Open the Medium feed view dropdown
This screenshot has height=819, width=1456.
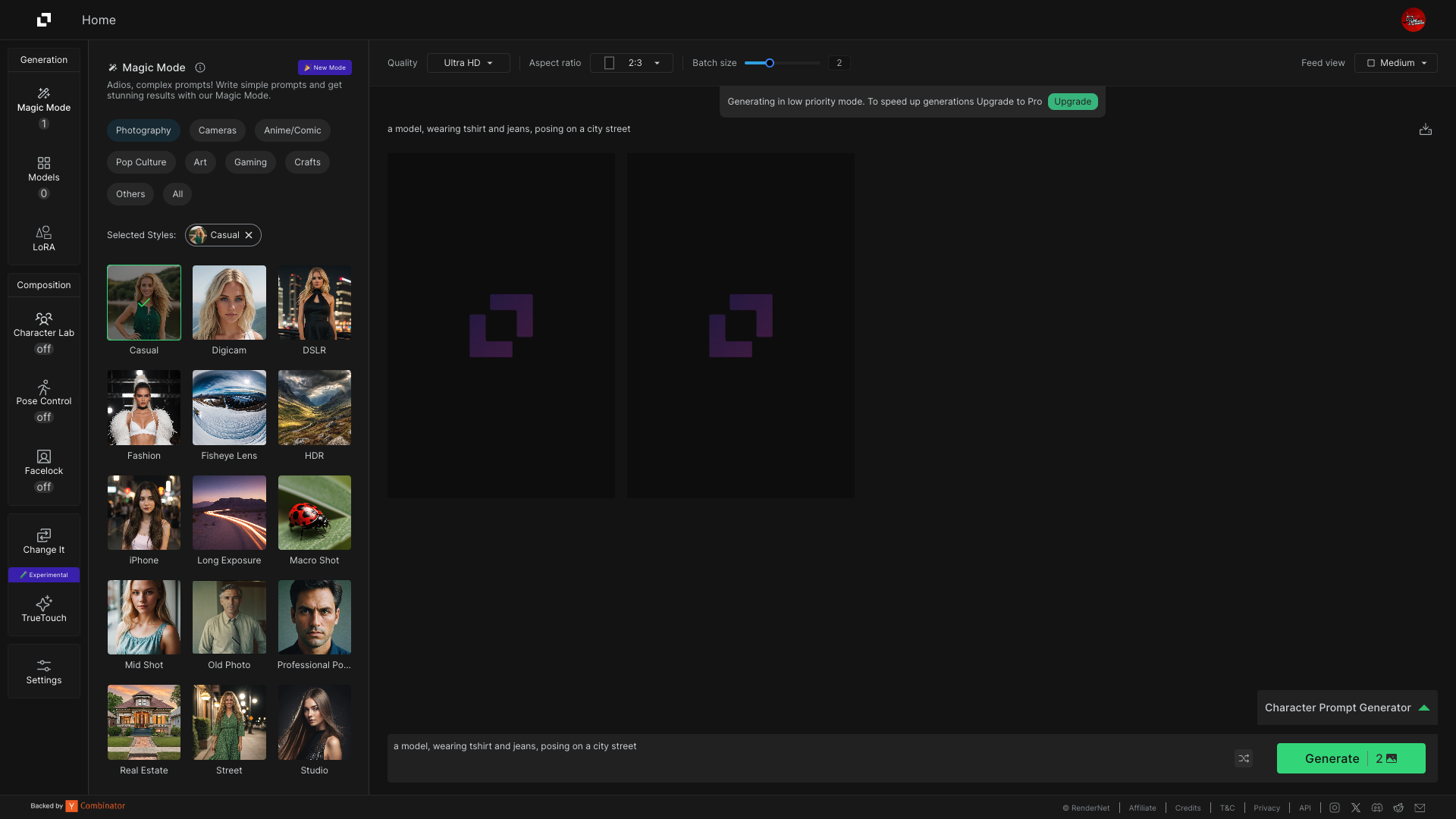1395,63
